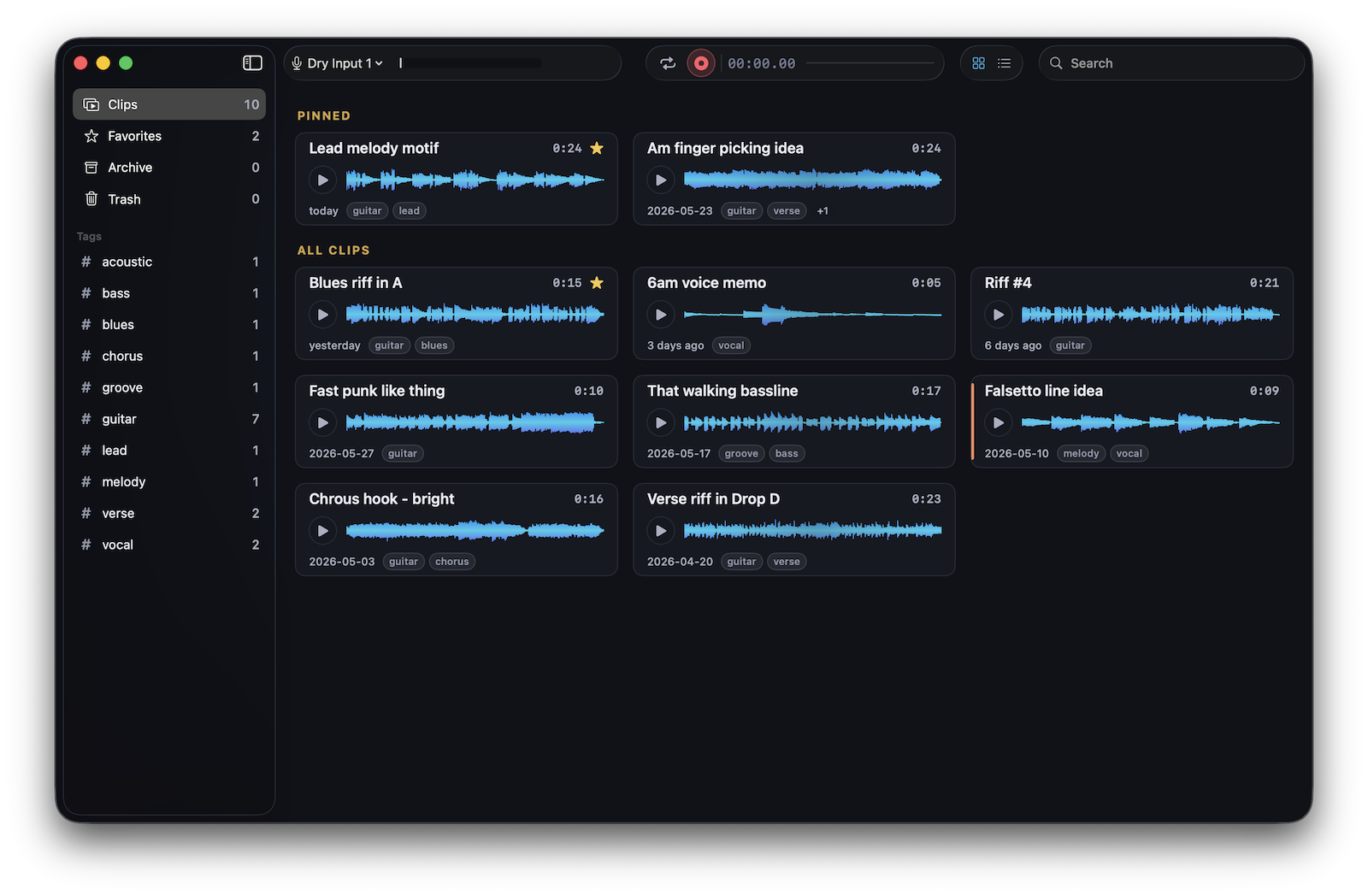Toggle the star on Blues riff in A
This screenshot has width=1368, height=896.
597,283
